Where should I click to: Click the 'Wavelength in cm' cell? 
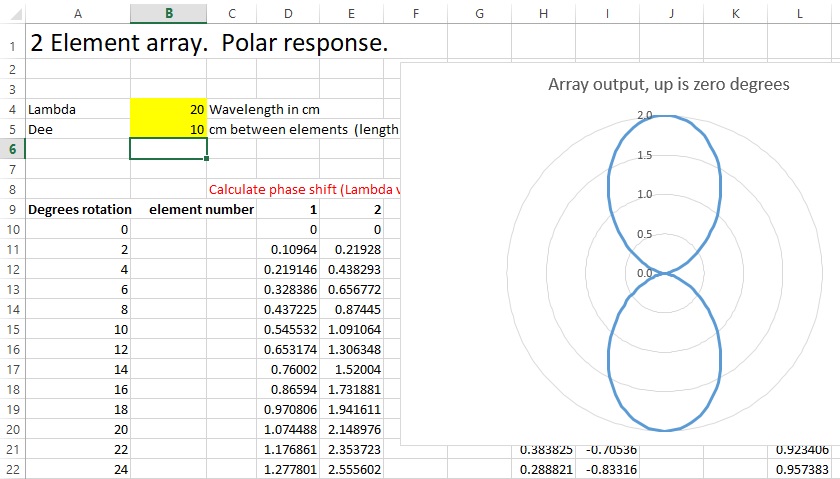coord(264,109)
